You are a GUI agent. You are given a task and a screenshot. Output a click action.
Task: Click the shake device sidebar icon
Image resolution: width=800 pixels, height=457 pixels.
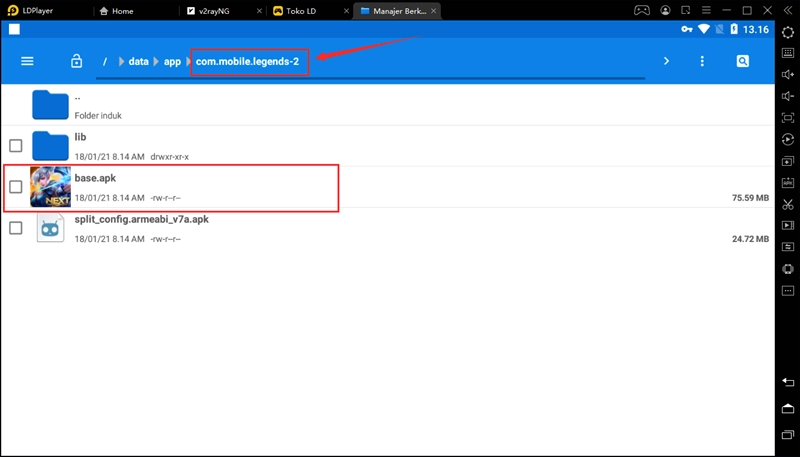coord(788,269)
